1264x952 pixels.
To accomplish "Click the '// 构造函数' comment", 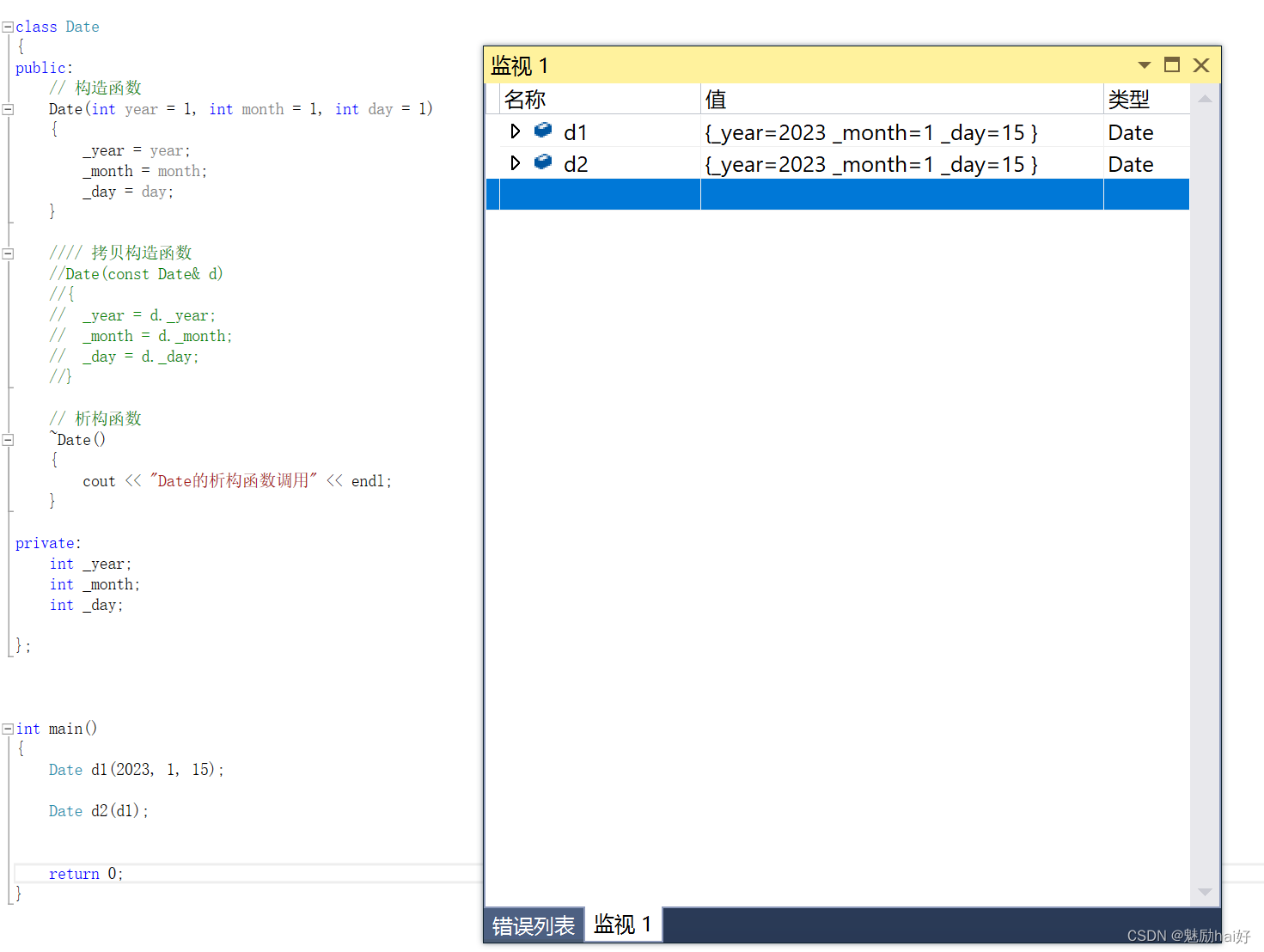I will point(95,88).
